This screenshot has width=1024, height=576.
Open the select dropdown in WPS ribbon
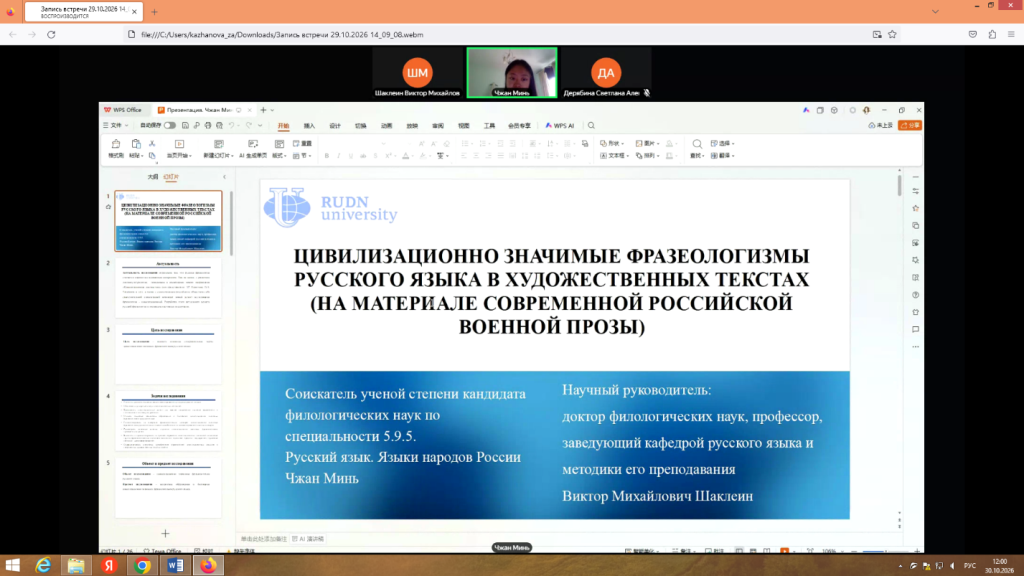(722, 144)
